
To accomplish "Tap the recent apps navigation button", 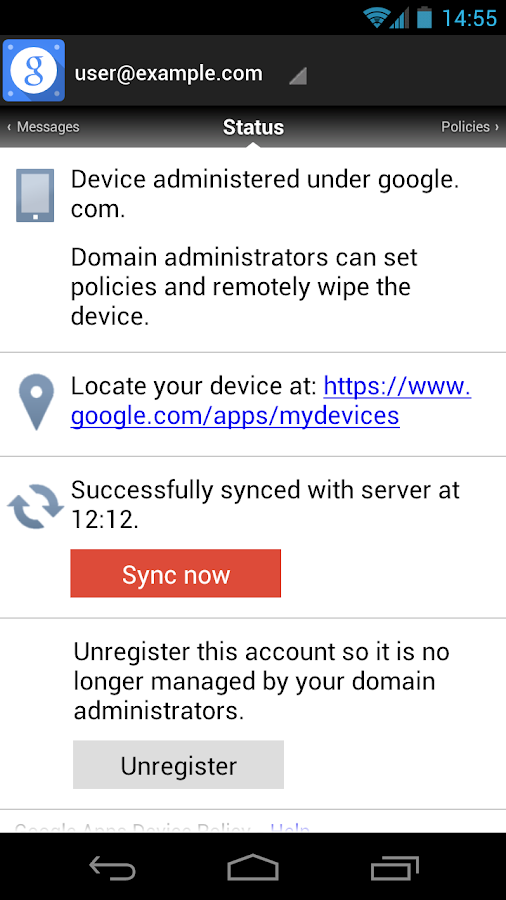I will pos(394,867).
